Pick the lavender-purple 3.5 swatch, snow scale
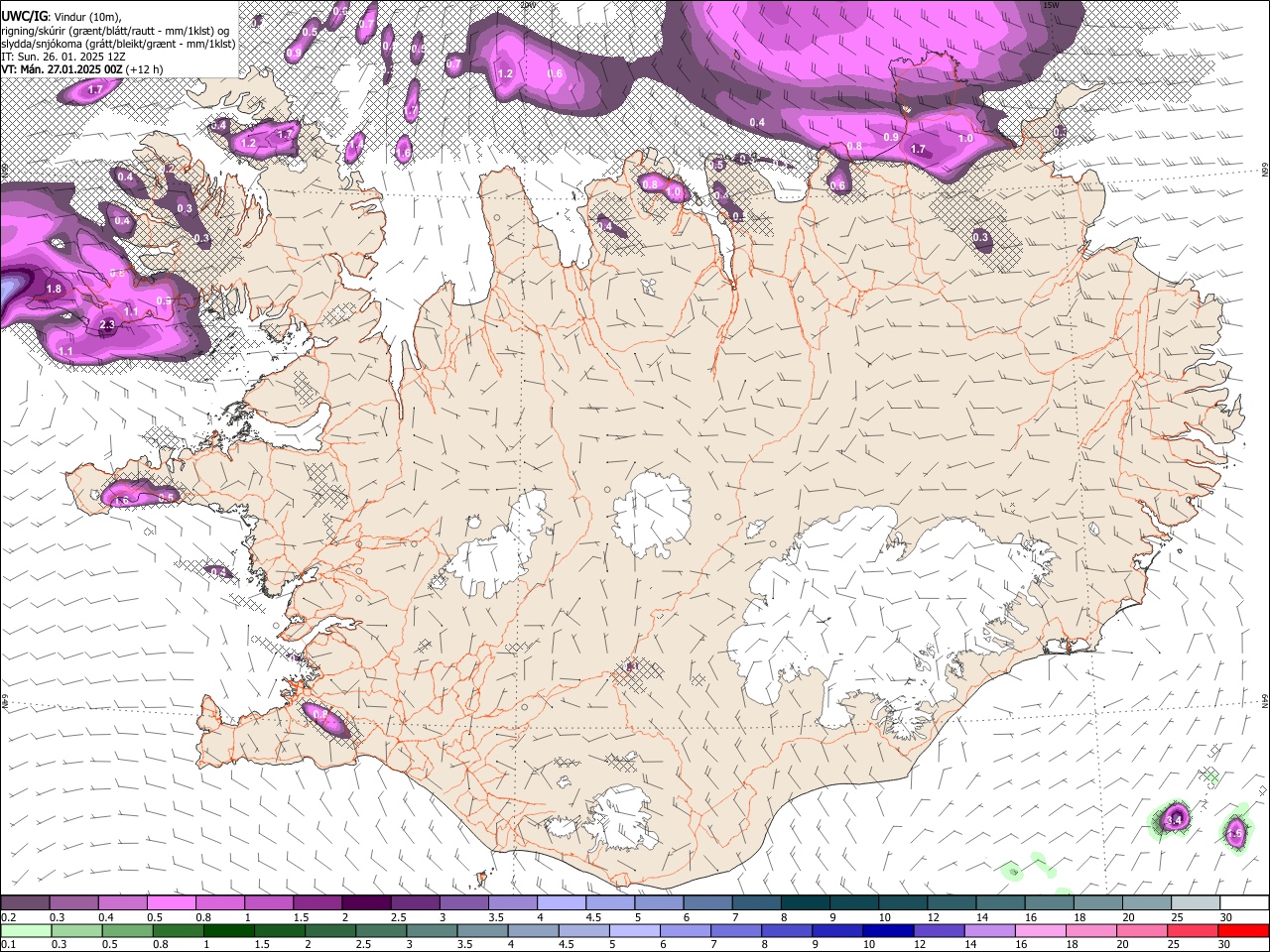The image size is (1270, 952). tap(511, 902)
